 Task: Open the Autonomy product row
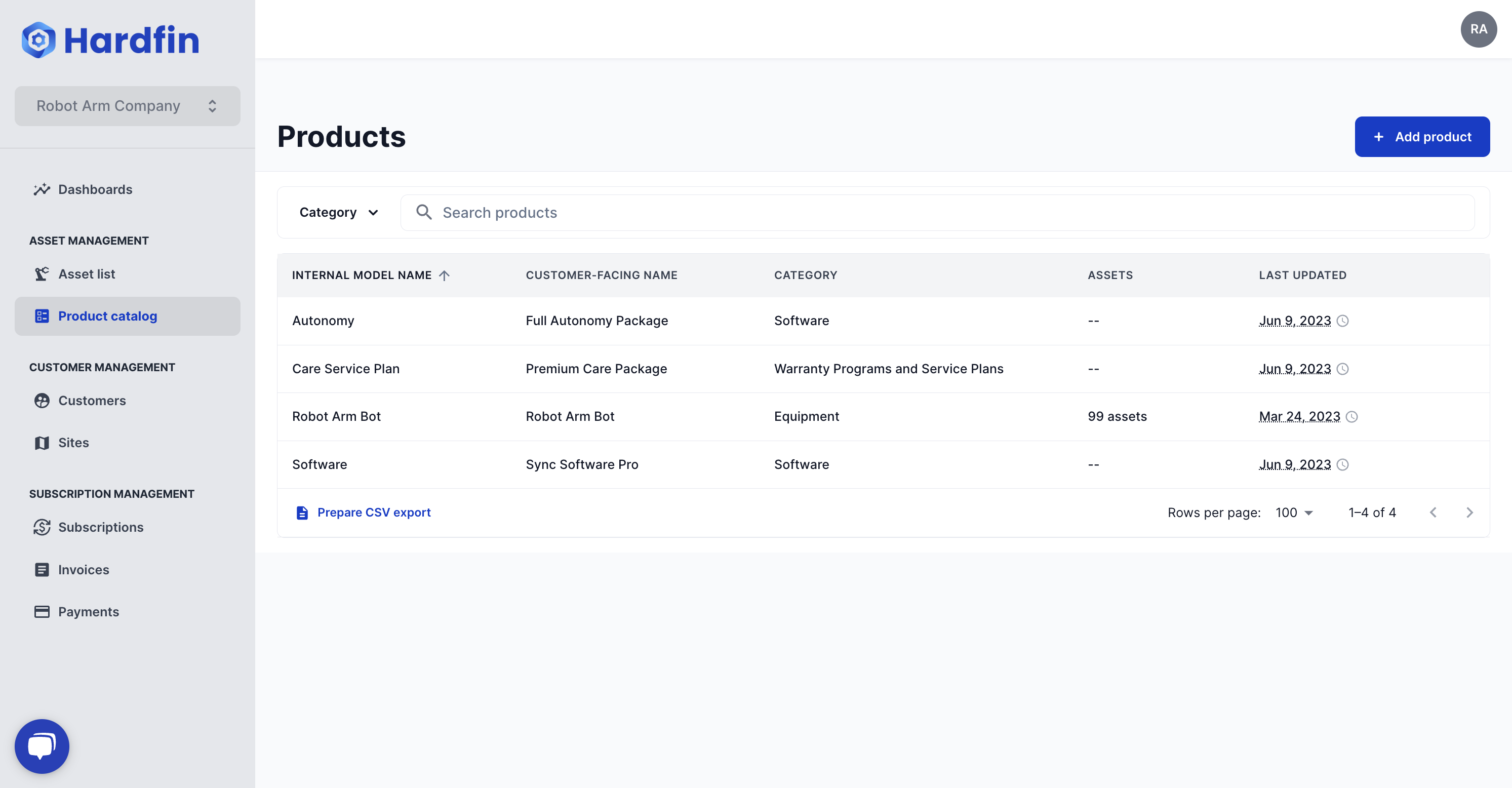tap(884, 321)
